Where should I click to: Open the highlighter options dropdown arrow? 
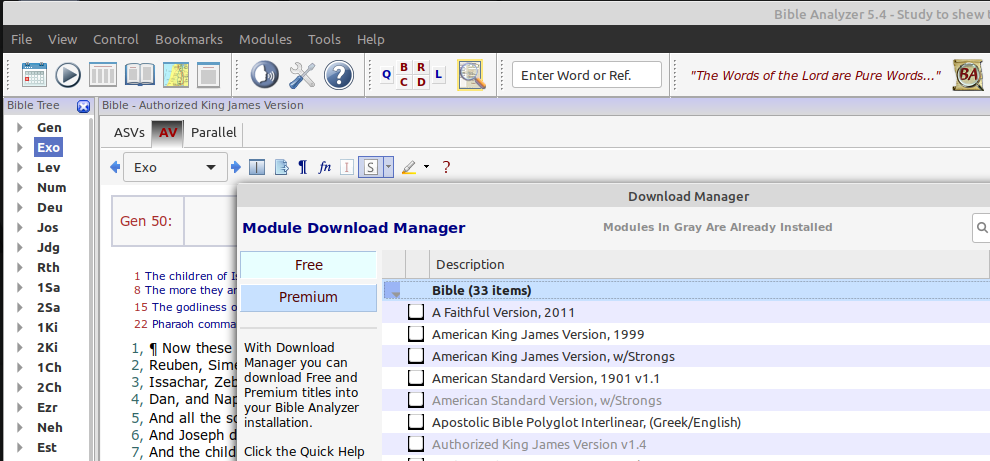coord(426,167)
